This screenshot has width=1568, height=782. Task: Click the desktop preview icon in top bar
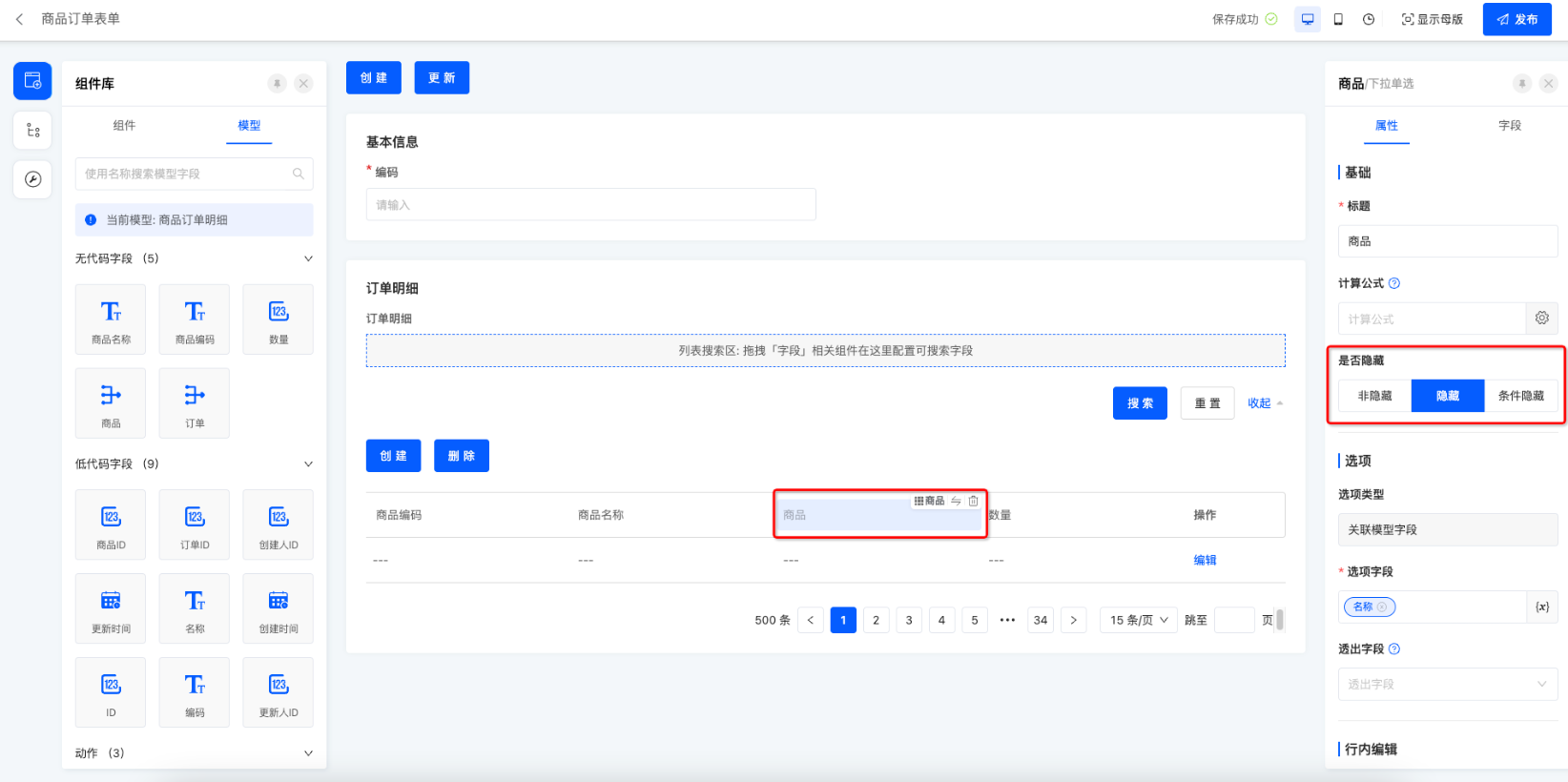(x=1308, y=19)
